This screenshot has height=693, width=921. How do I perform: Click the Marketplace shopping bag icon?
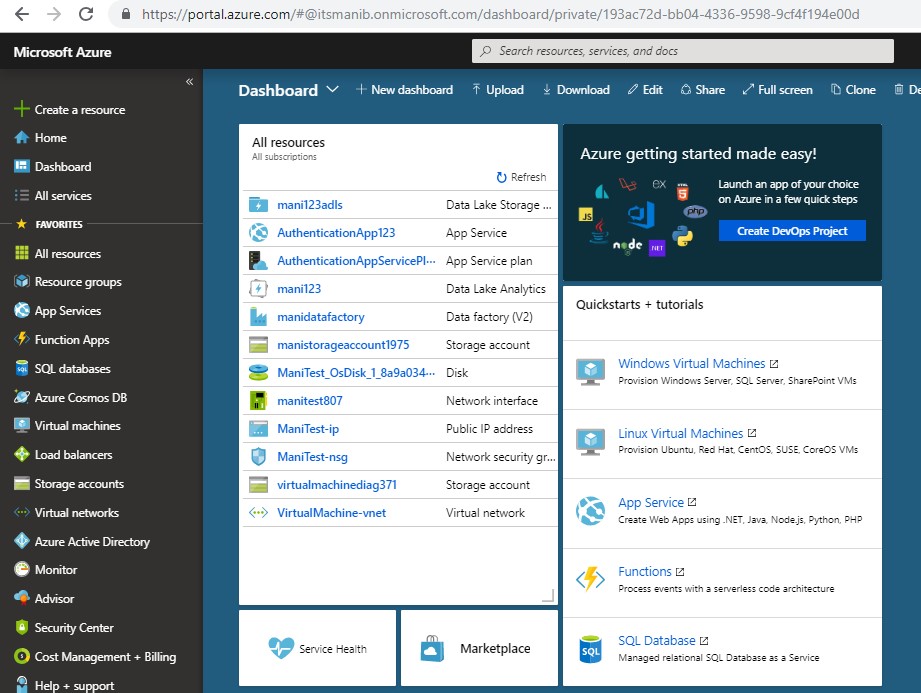tap(432, 648)
